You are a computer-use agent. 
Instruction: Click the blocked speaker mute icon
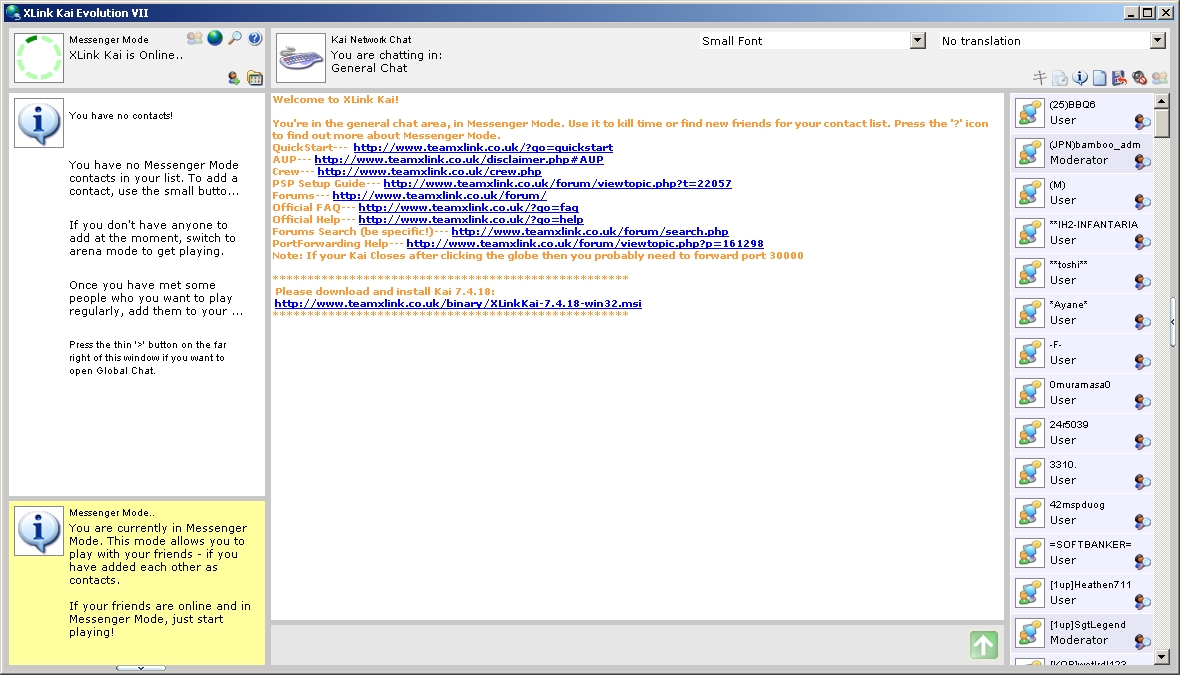pyautogui.click(x=1139, y=78)
